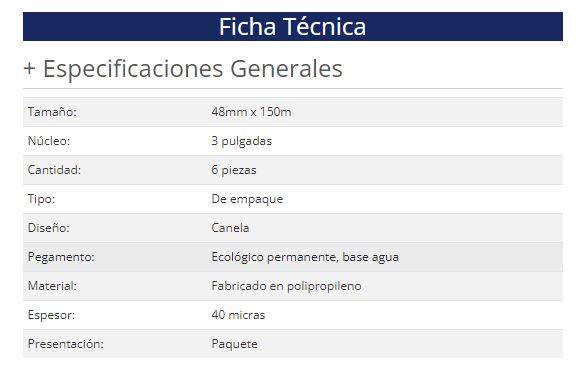Click the 6 piezas value
Screen dimensions: 579x371
coord(234,170)
